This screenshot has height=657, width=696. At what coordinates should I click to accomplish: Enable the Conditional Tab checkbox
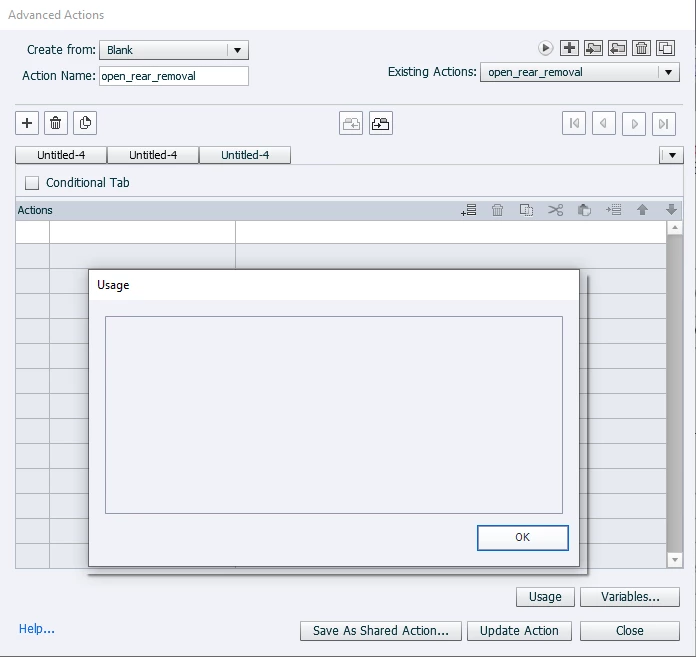point(32,183)
